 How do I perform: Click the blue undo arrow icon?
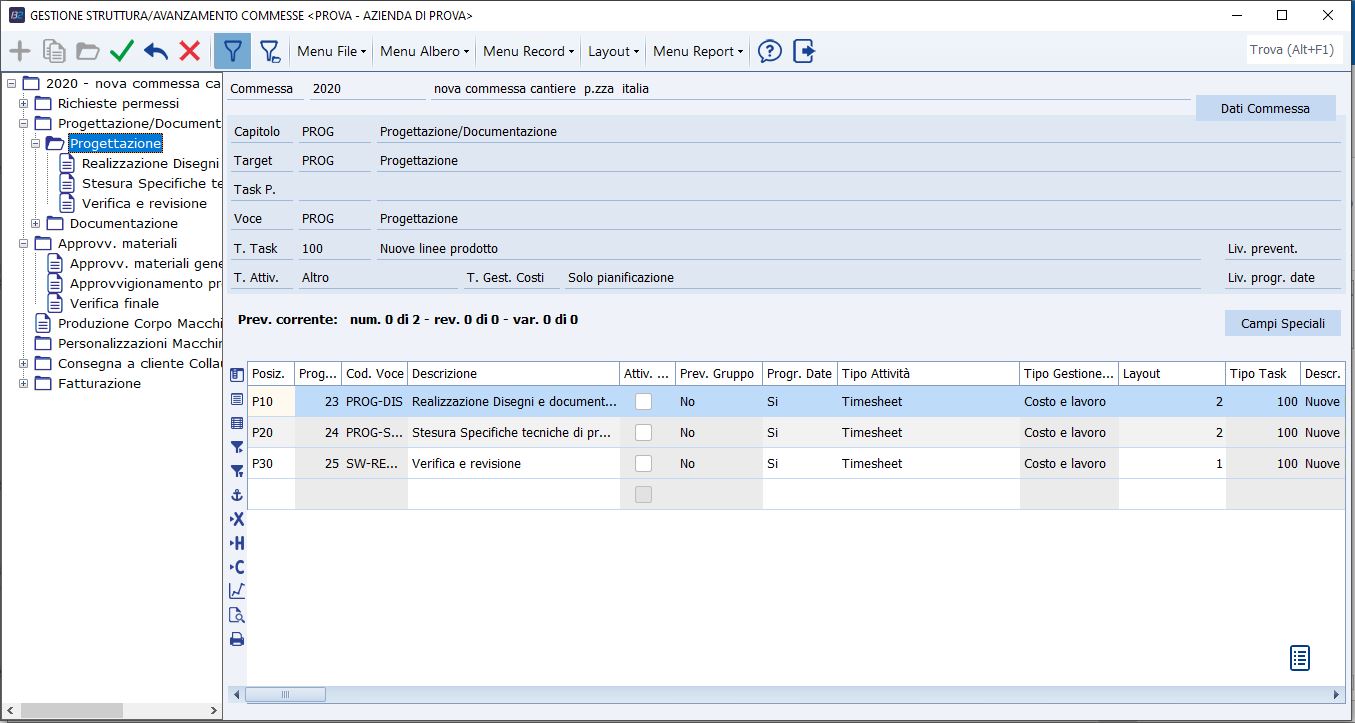(156, 51)
